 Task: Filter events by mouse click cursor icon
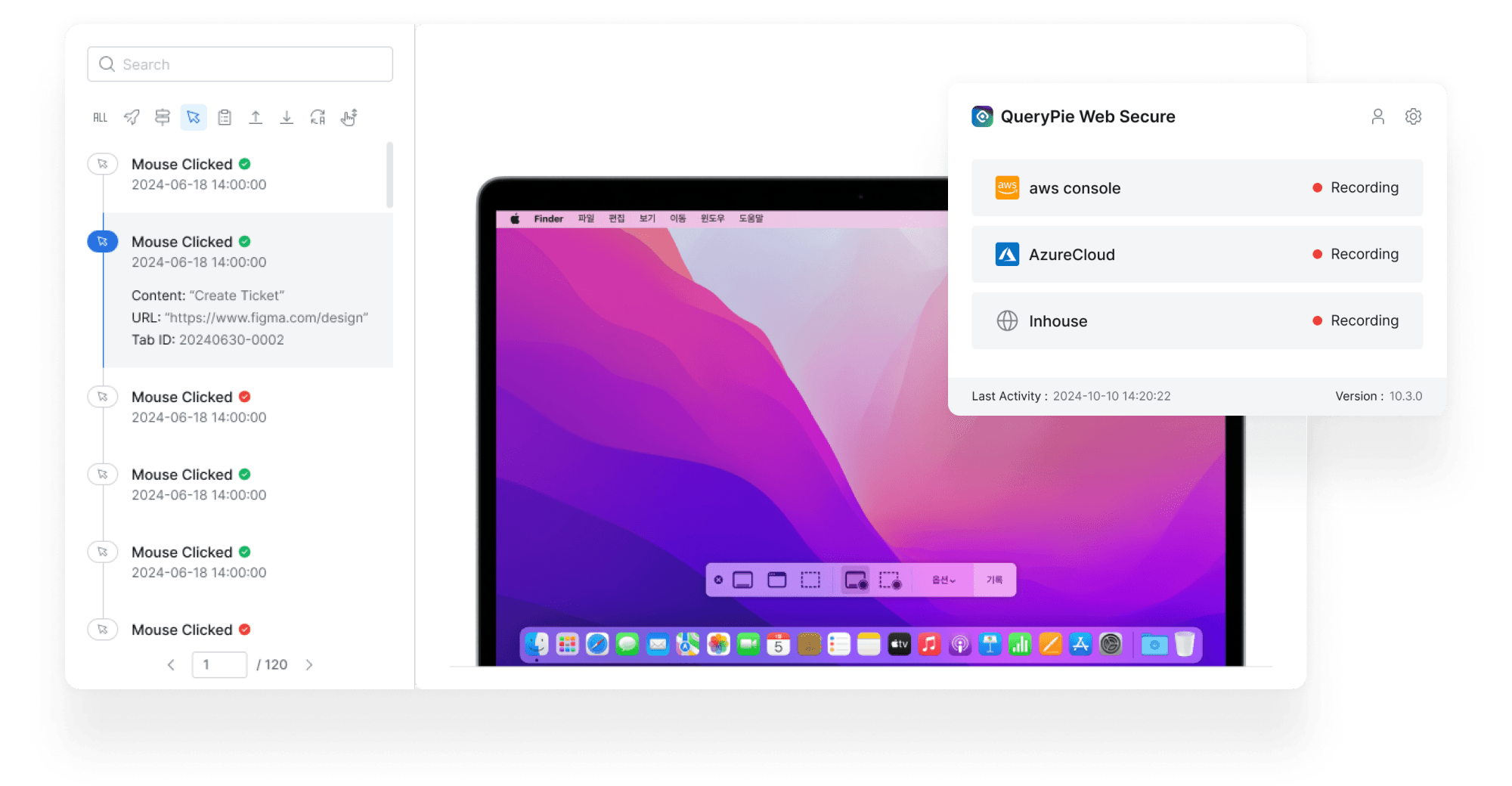(194, 117)
